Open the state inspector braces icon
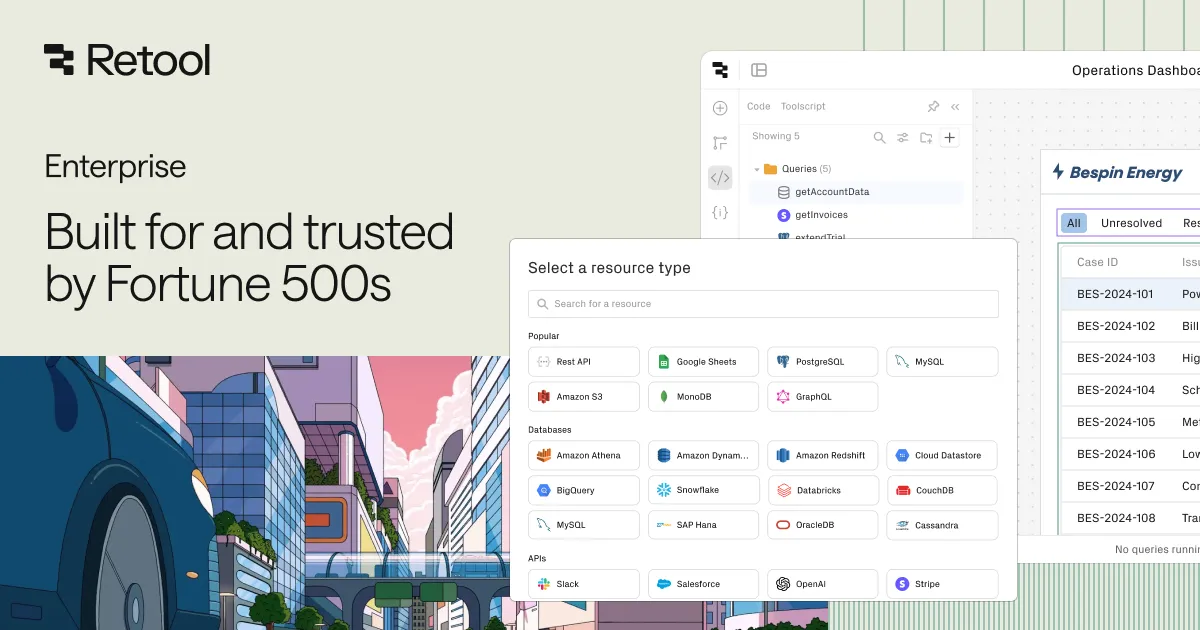This screenshot has width=1200, height=630. 720,213
